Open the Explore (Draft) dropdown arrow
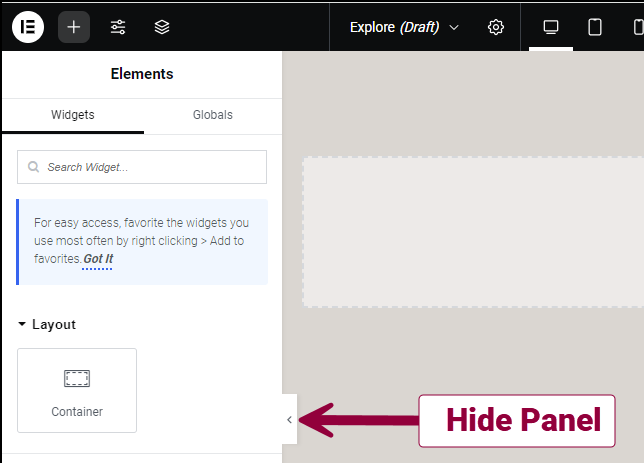The height and width of the screenshot is (463, 644). click(x=454, y=28)
